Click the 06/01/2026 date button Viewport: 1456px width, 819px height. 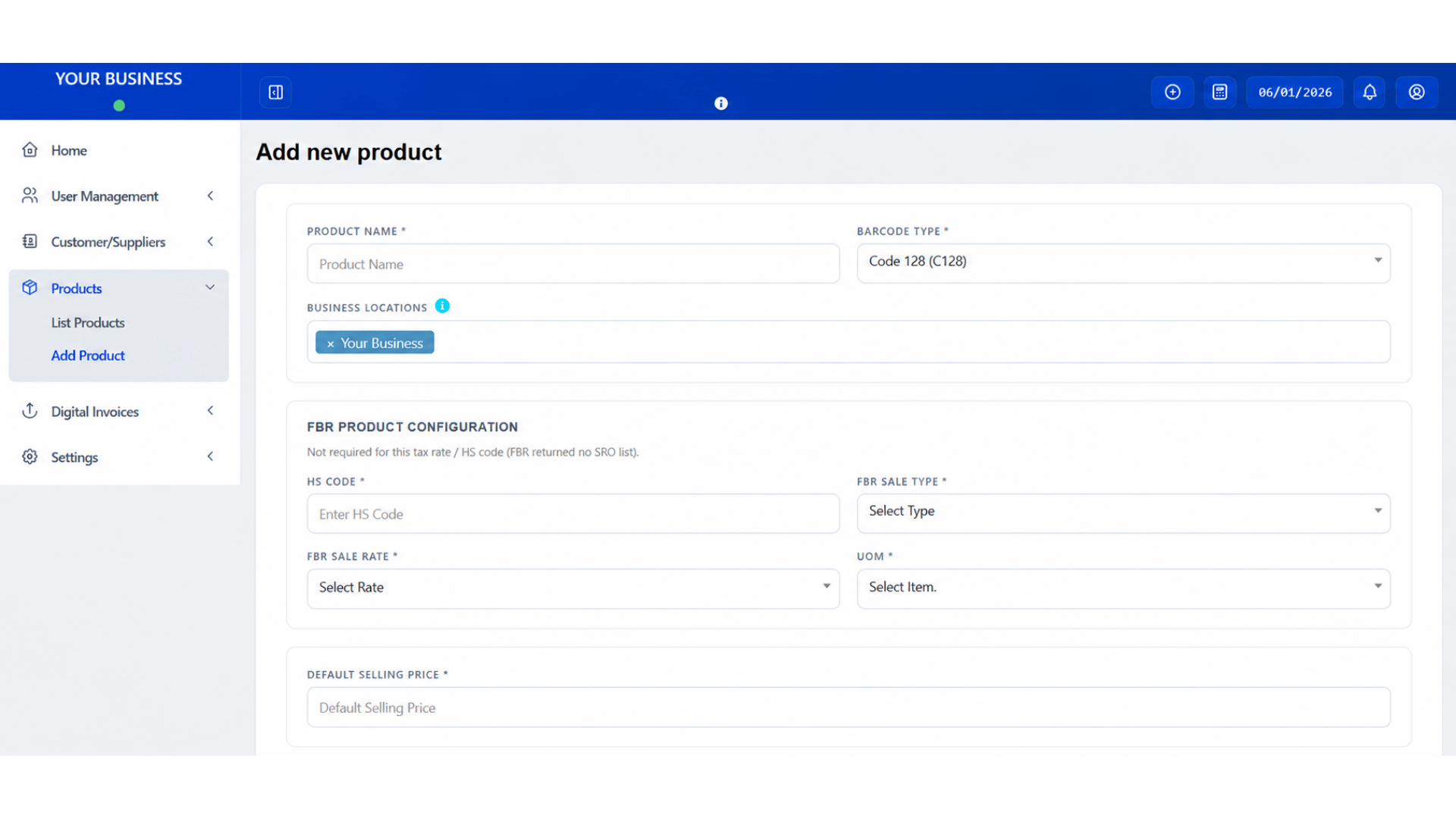[x=1294, y=92]
